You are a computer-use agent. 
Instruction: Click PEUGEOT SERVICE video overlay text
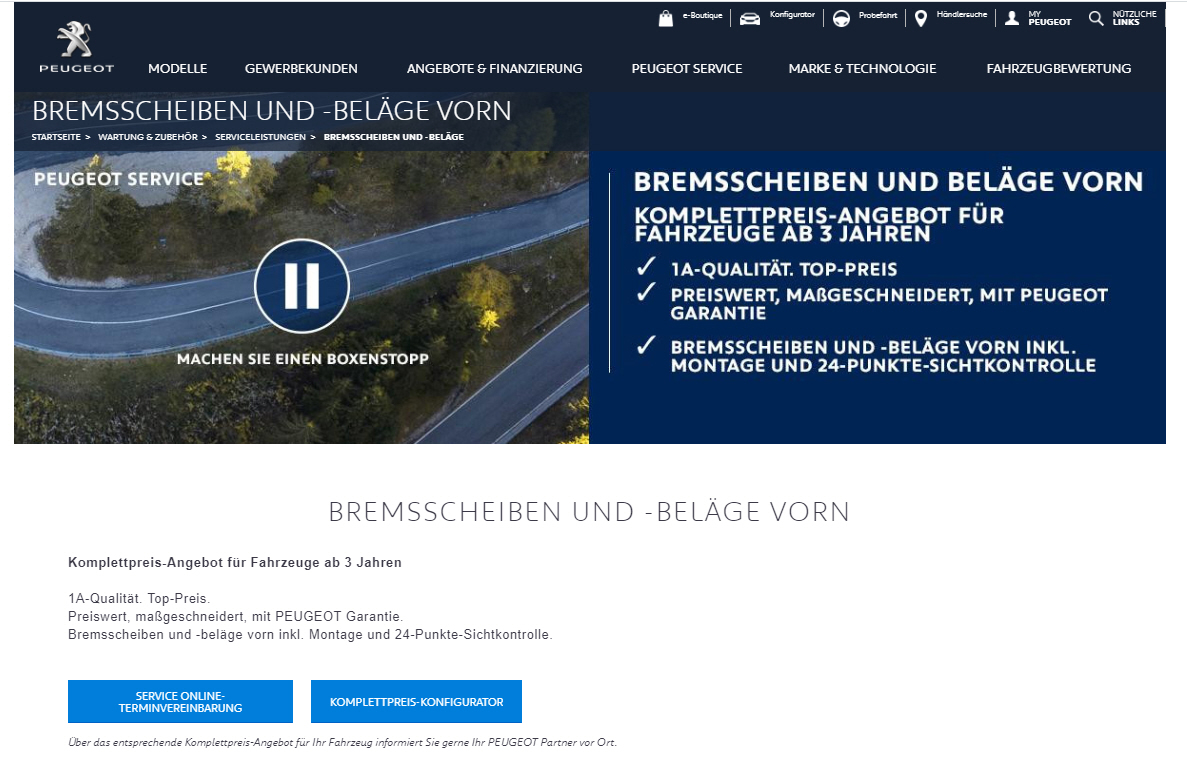pos(119,179)
